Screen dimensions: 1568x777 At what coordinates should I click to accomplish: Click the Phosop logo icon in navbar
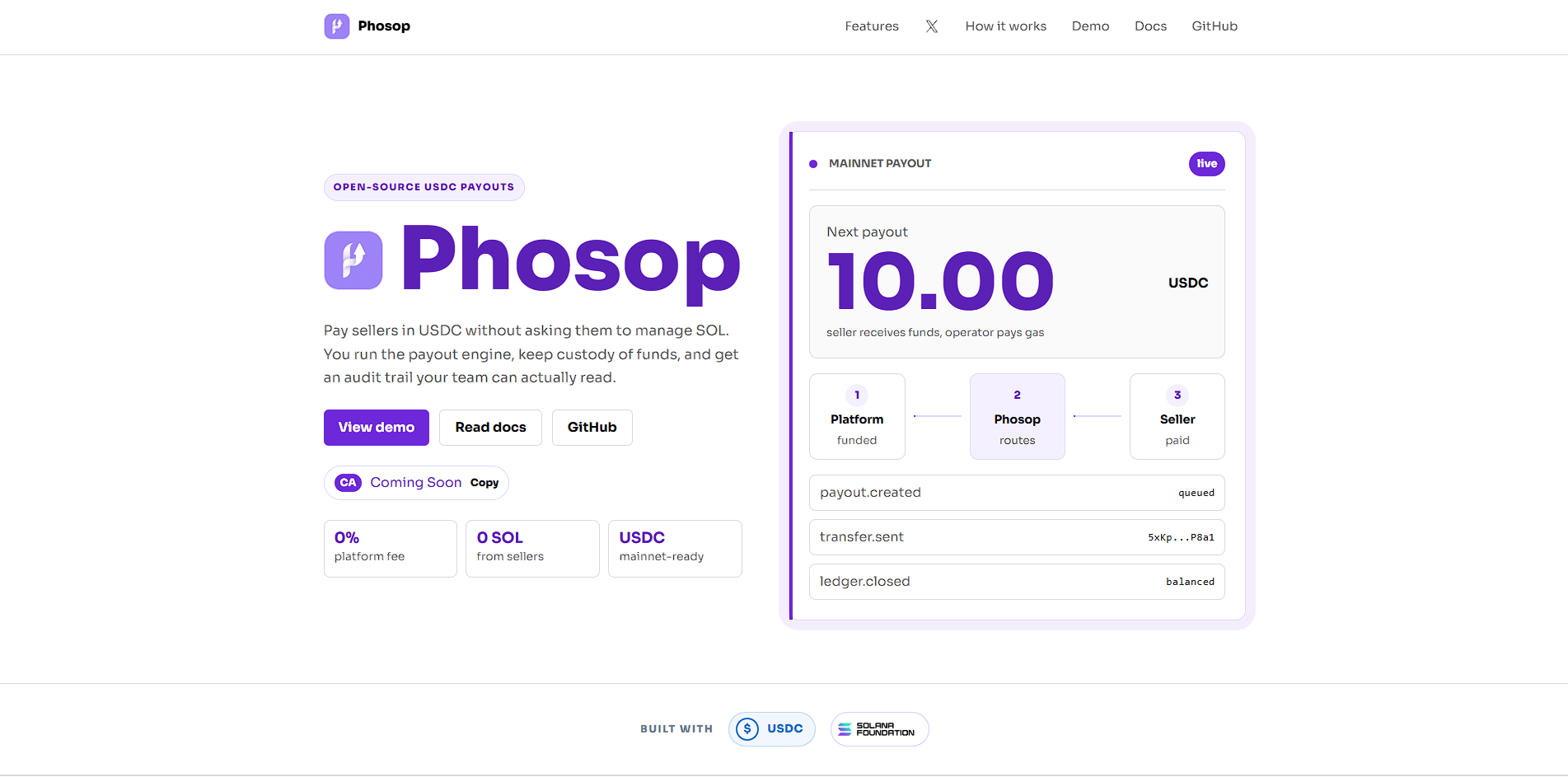click(x=336, y=26)
